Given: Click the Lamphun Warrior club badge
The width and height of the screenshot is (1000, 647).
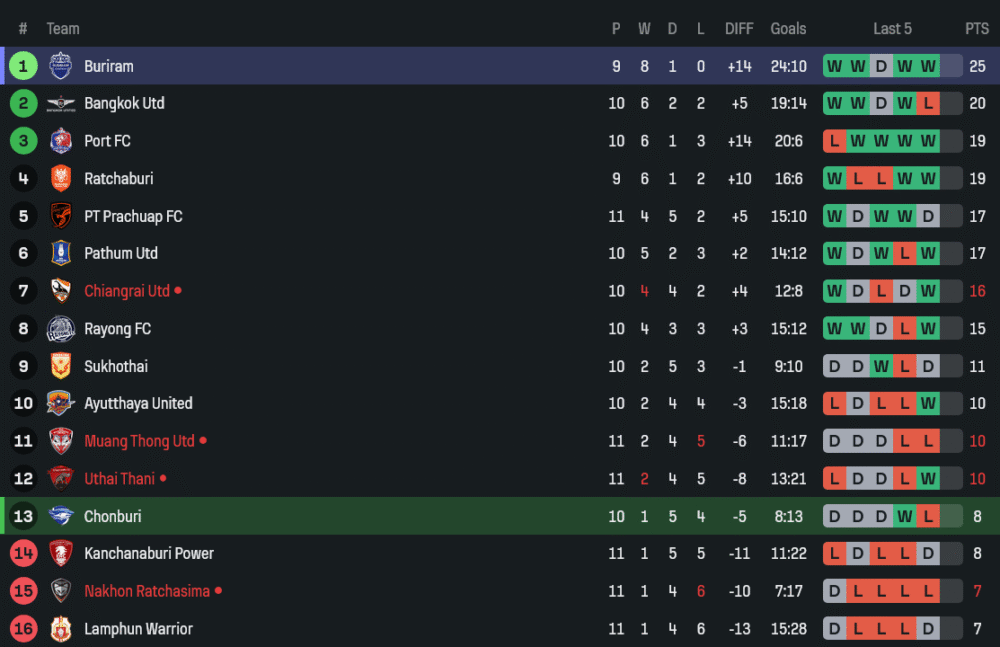Looking at the screenshot, I should tap(61, 629).
